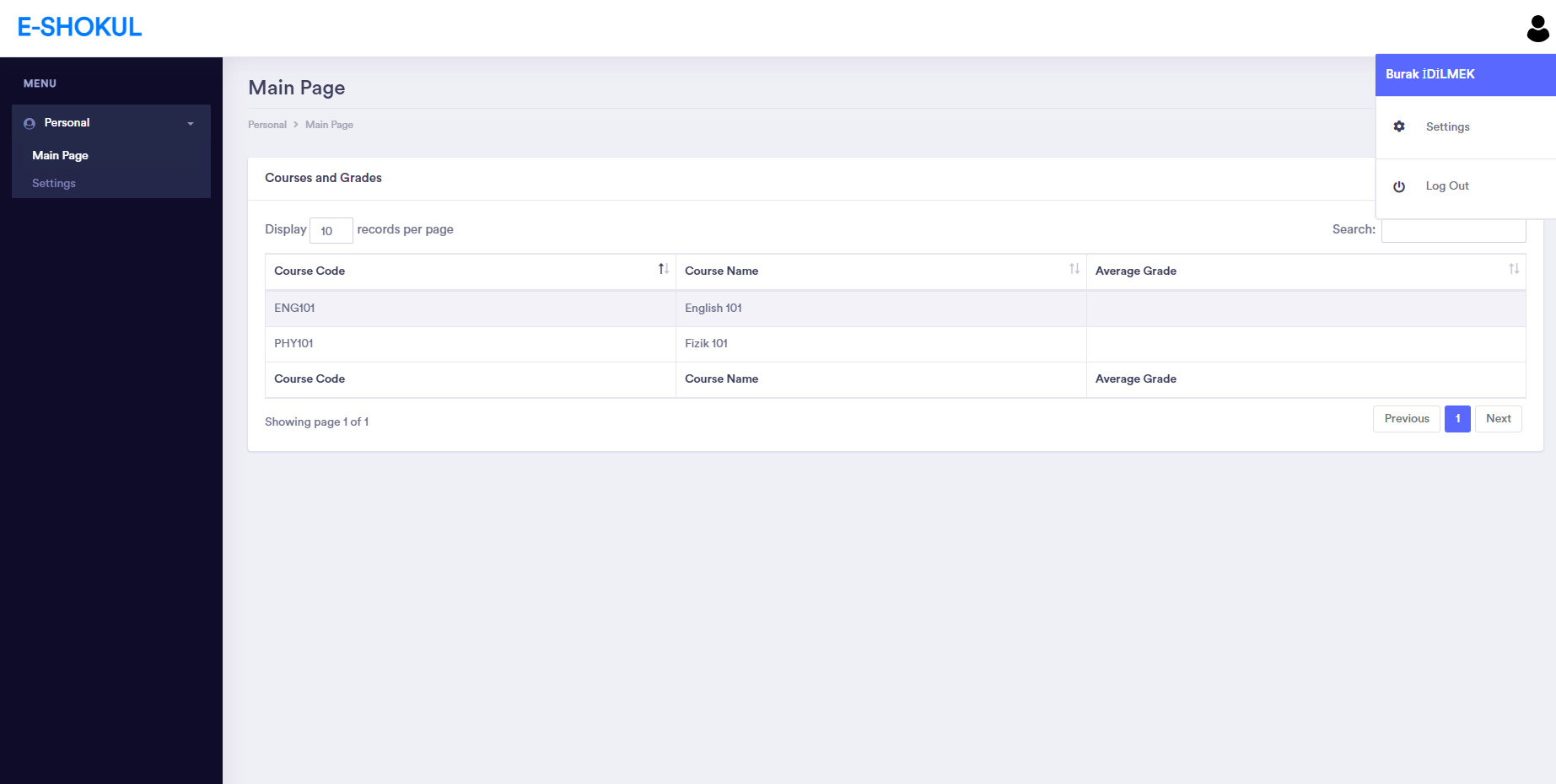The width and height of the screenshot is (1556, 784).
Task: Click the Fizik 101 course name cell
Action: point(881,344)
